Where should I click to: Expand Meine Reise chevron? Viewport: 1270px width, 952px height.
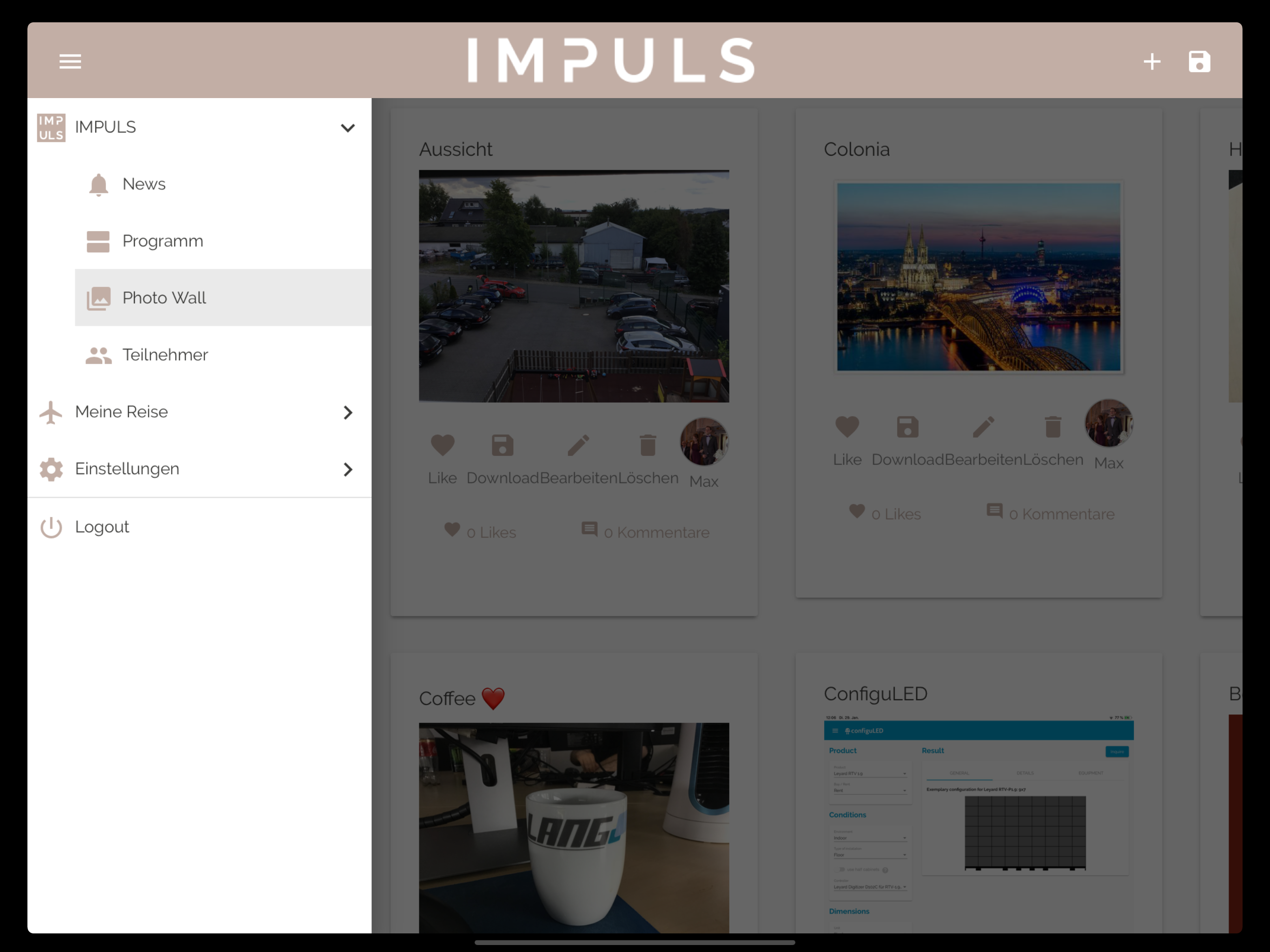(x=347, y=412)
